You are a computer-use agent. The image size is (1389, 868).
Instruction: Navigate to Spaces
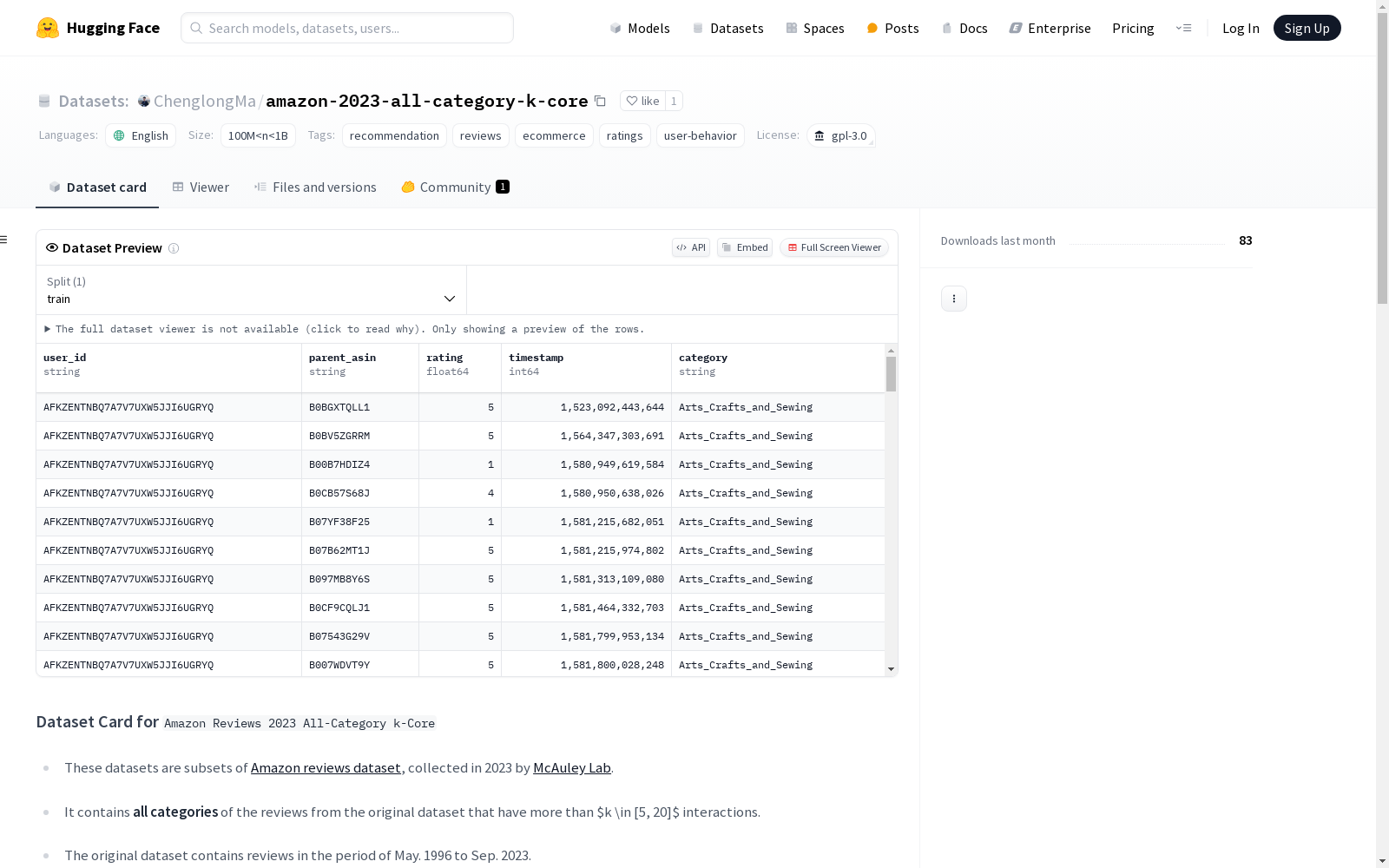tap(814, 28)
